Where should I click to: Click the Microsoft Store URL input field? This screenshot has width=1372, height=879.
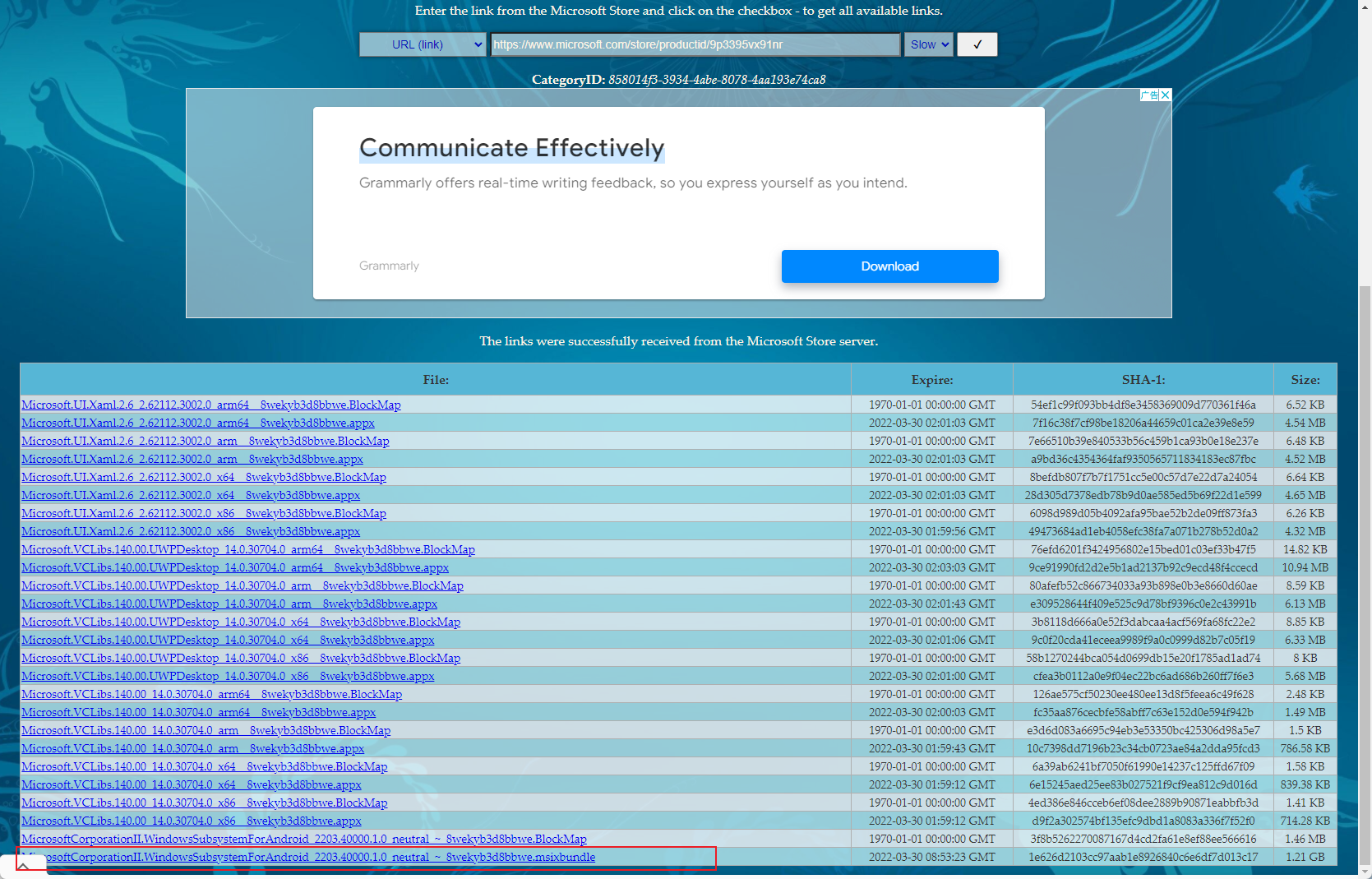(695, 44)
